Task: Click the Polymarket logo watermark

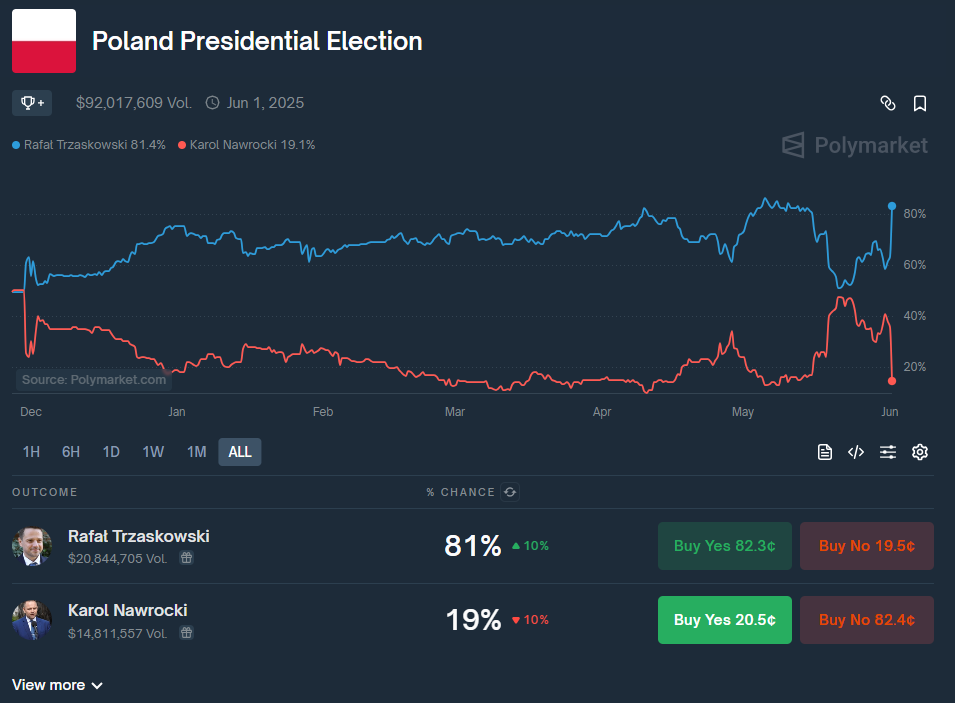Action: coord(855,146)
